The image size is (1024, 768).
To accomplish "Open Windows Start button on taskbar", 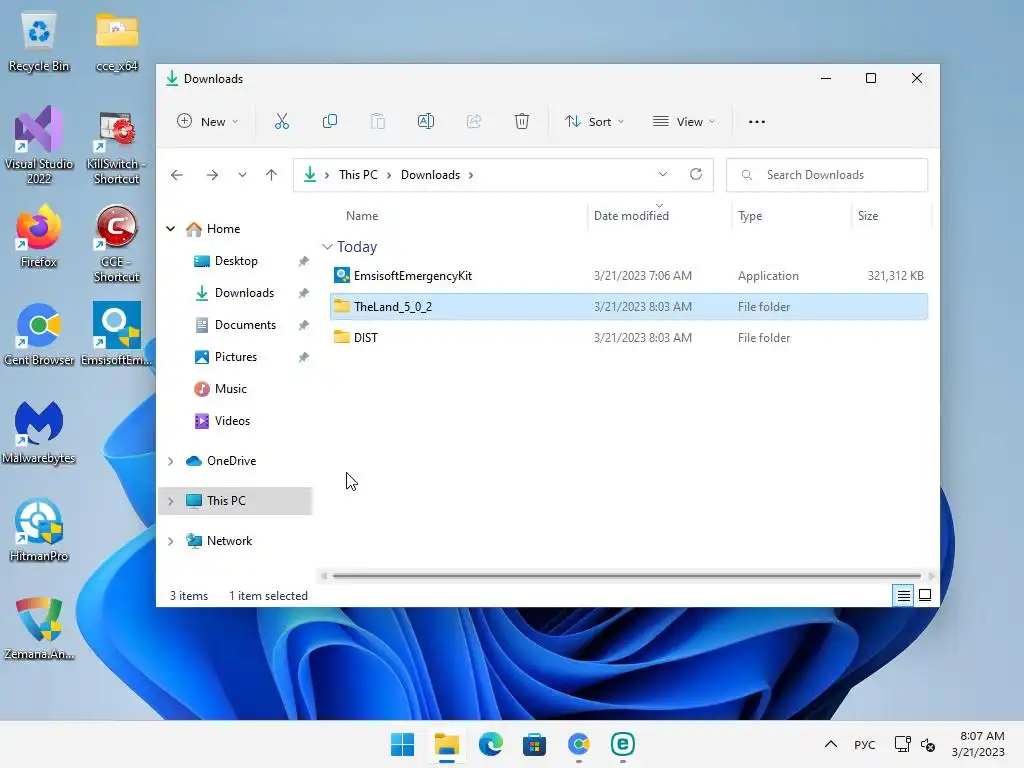I will coord(402,744).
